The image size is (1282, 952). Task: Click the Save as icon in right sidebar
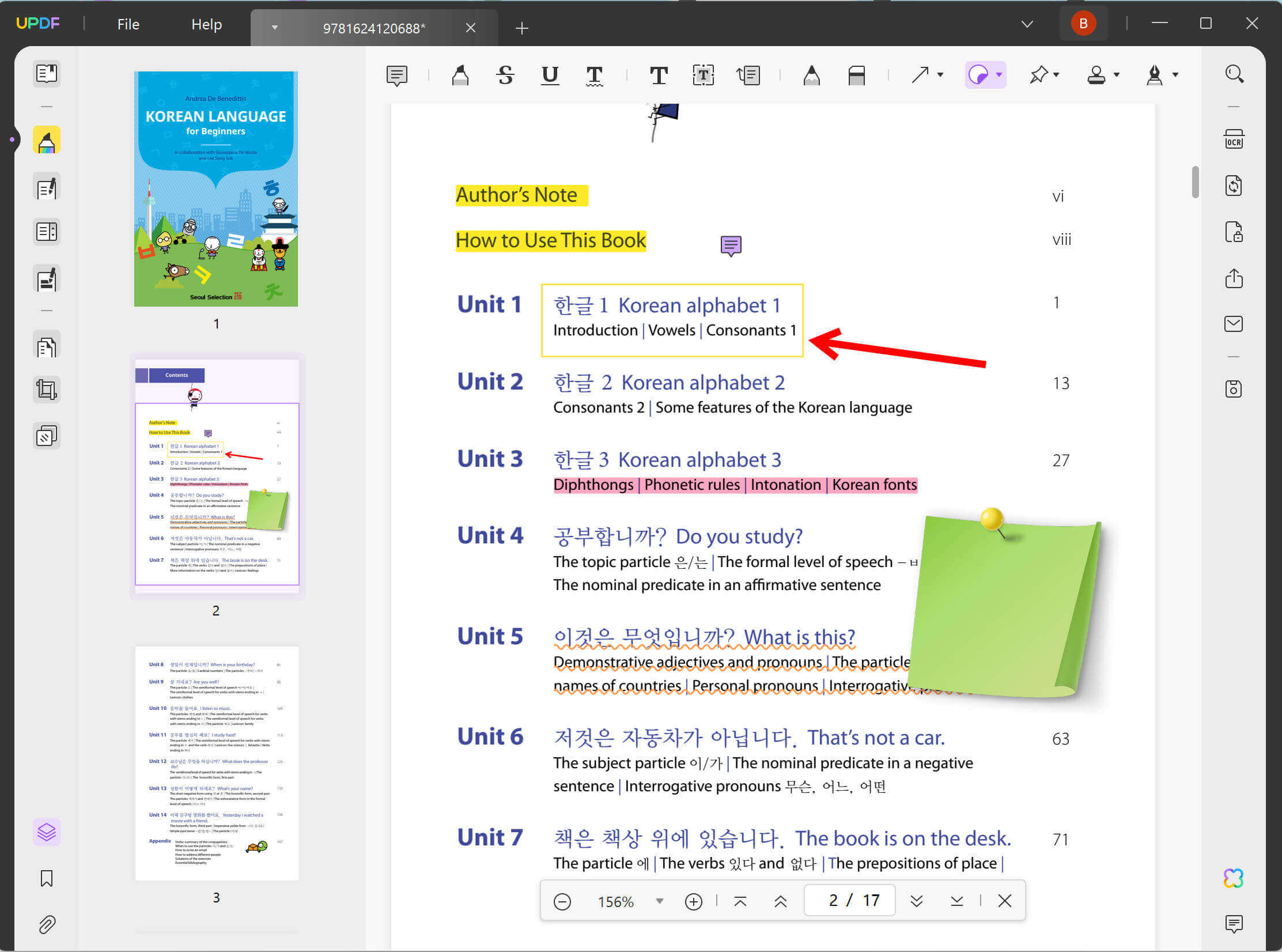click(1234, 389)
